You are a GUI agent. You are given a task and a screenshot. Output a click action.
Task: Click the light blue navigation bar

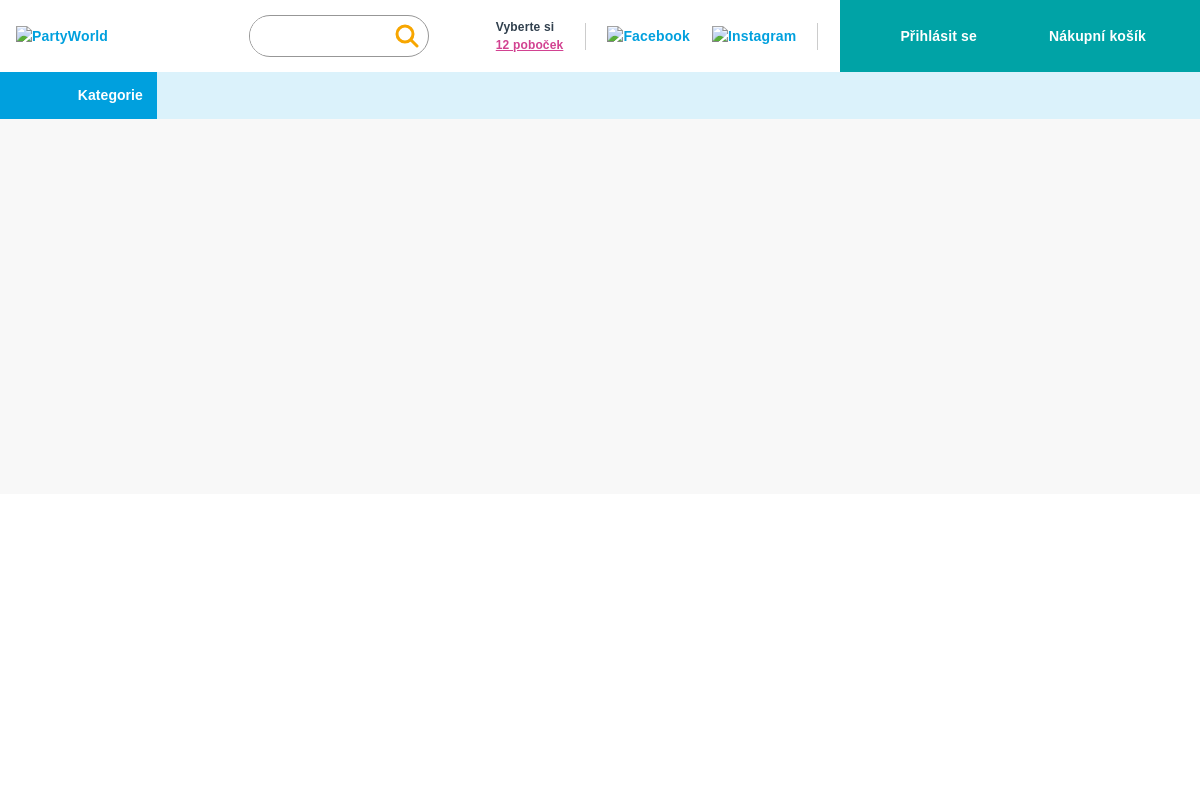[678, 95]
